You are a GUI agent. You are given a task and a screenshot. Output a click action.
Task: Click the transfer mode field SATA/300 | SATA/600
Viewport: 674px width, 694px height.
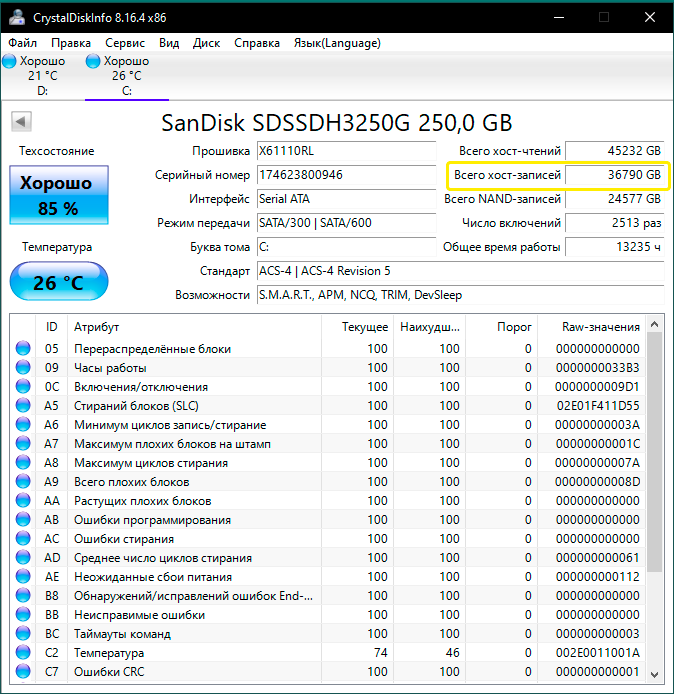(x=347, y=223)
